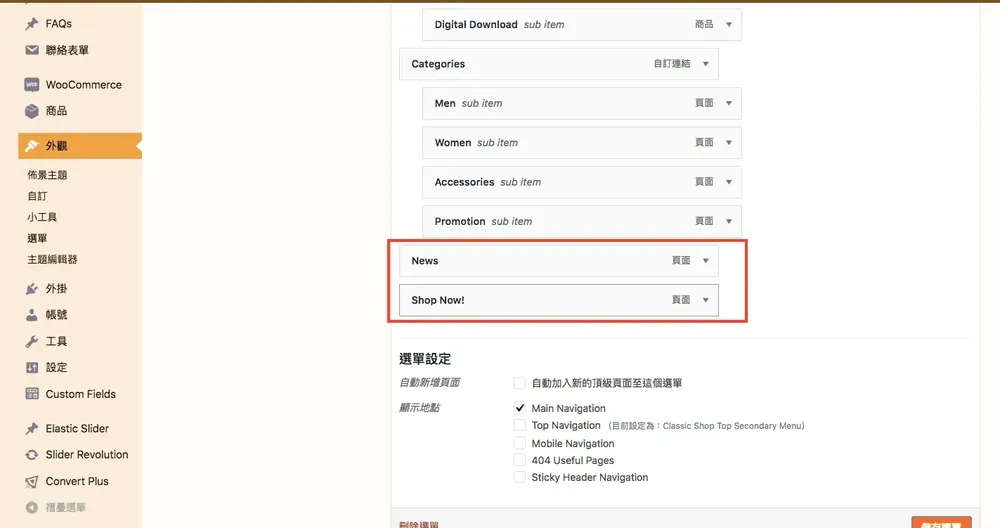This screenshot has height=528, width=1000.
Task: Select the Digital Download menu item title
Action: coord(476,24)
